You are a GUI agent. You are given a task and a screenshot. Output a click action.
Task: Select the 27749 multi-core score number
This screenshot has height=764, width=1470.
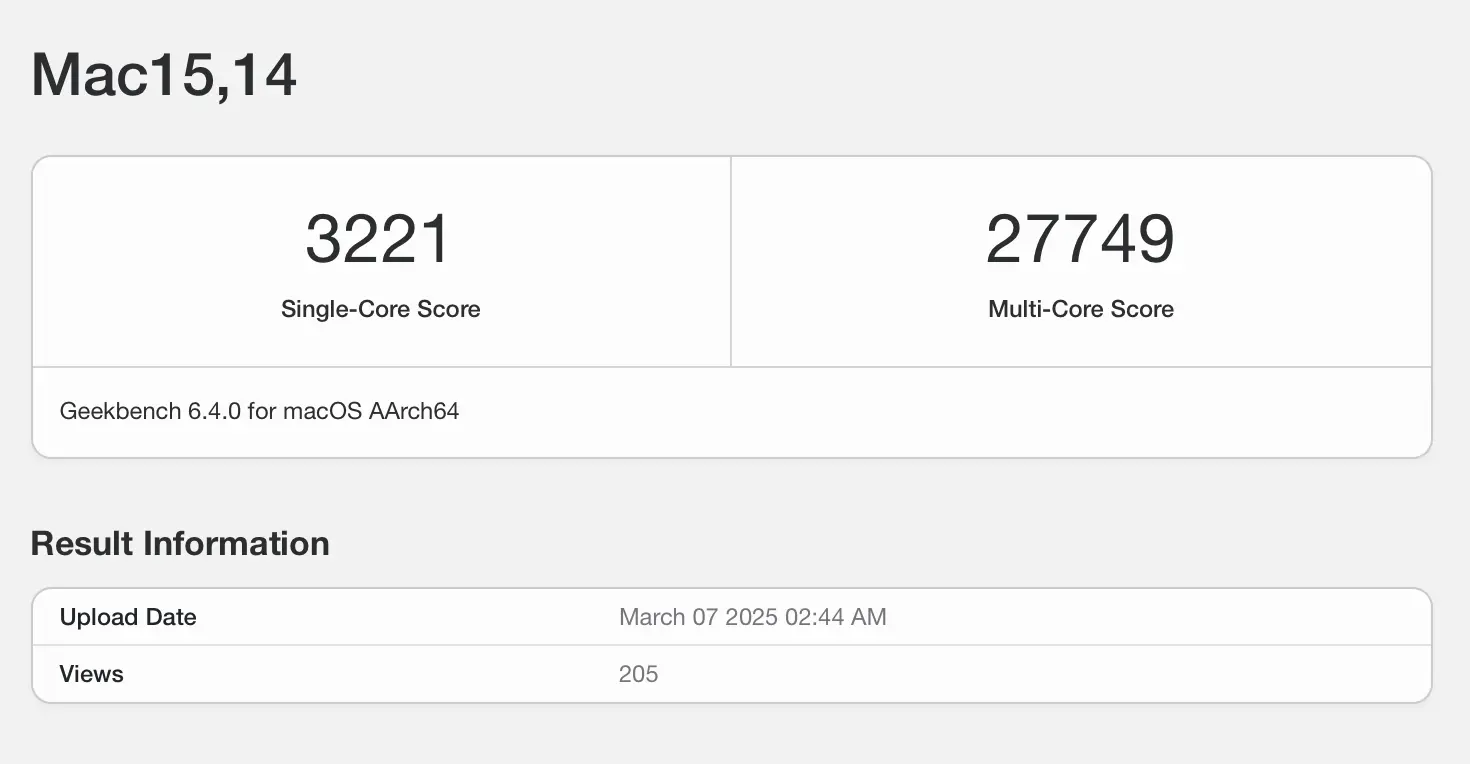(x=1080, y=239)
